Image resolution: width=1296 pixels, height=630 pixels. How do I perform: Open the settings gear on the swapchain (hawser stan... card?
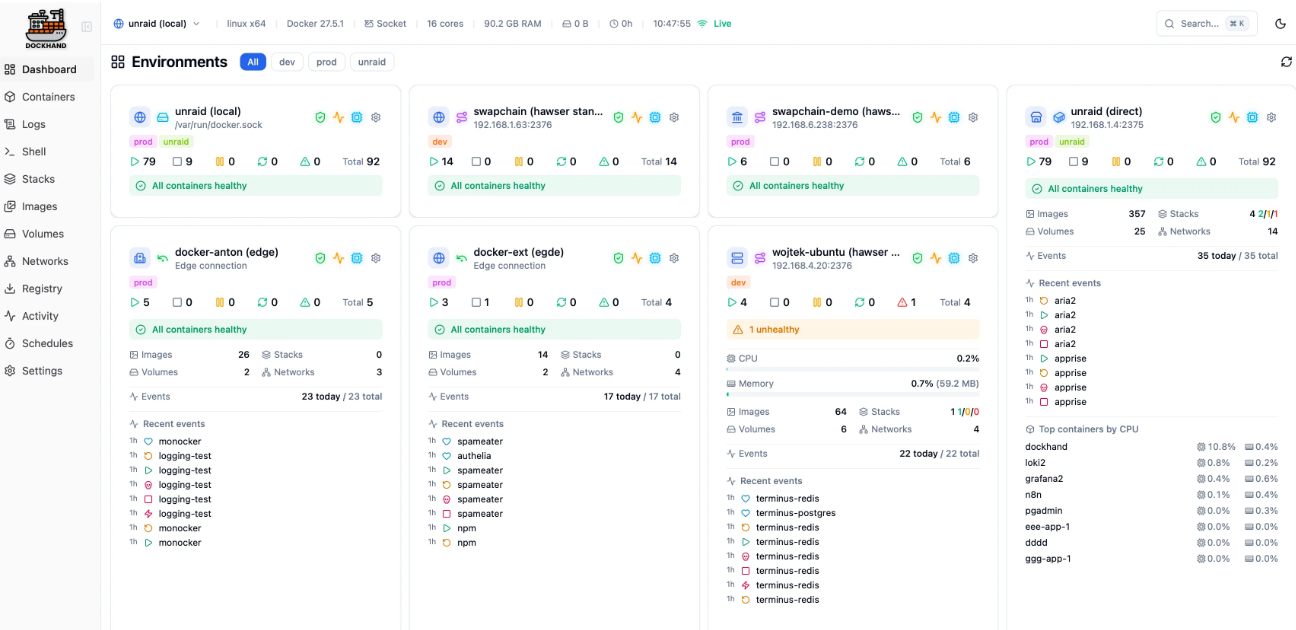[674, 117]
